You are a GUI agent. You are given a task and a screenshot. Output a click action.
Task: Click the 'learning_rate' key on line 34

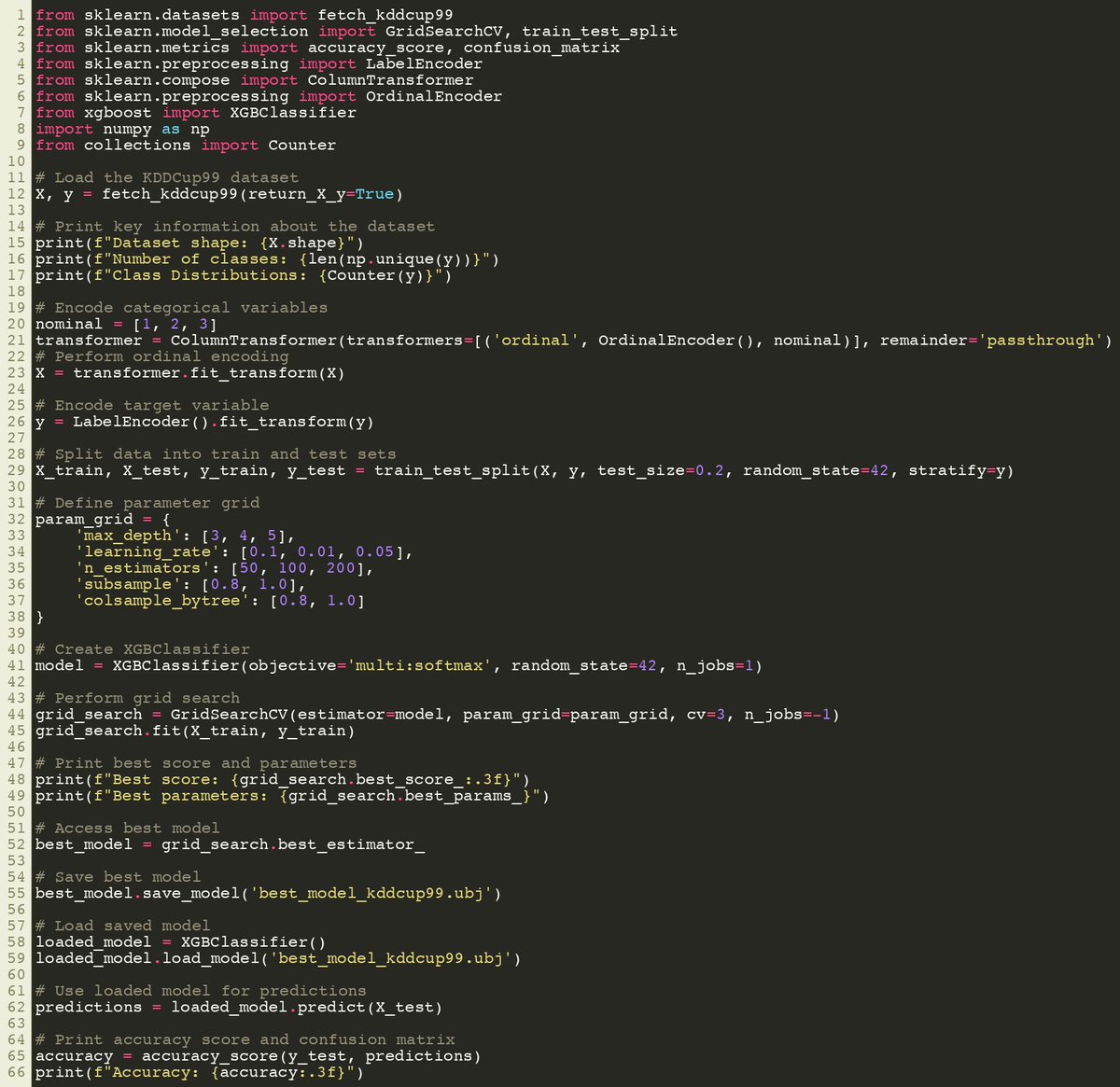click(x=146, y=550)
